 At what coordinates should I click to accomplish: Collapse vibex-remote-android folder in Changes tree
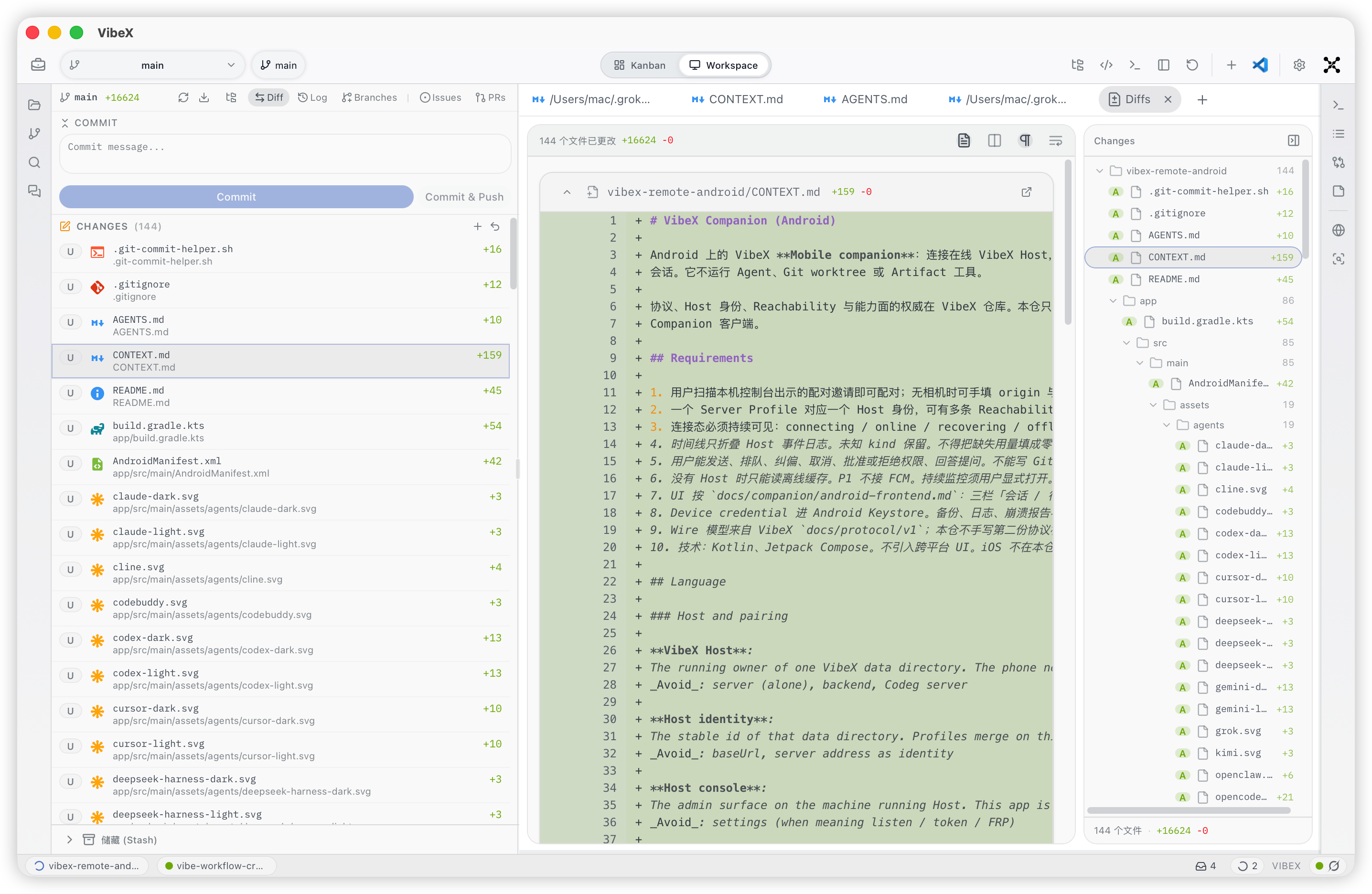(1099, 170)
